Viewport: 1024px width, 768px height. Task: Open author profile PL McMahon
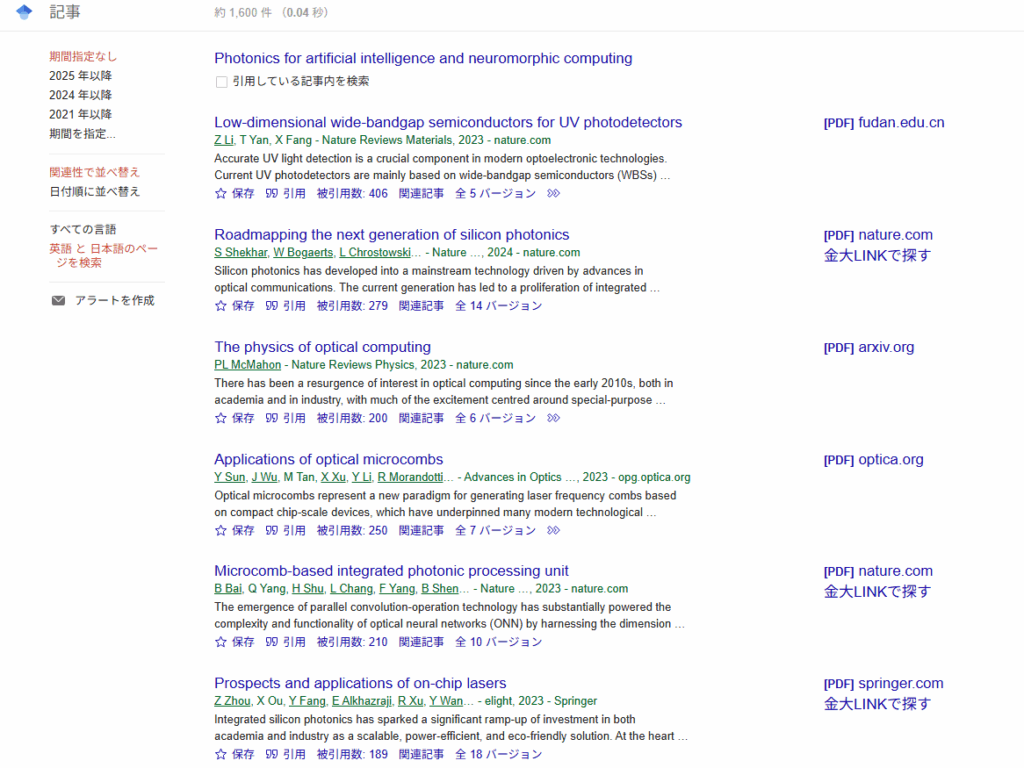(x=248, y=365)
